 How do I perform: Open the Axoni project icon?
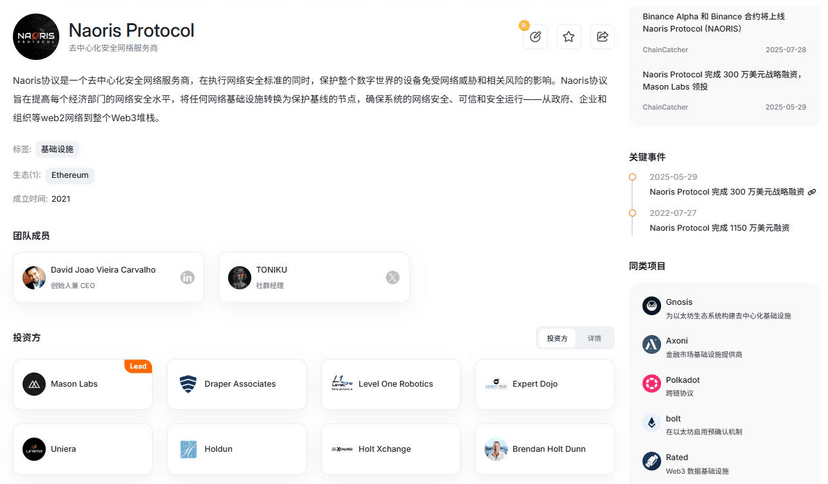[x=652, y=345]
